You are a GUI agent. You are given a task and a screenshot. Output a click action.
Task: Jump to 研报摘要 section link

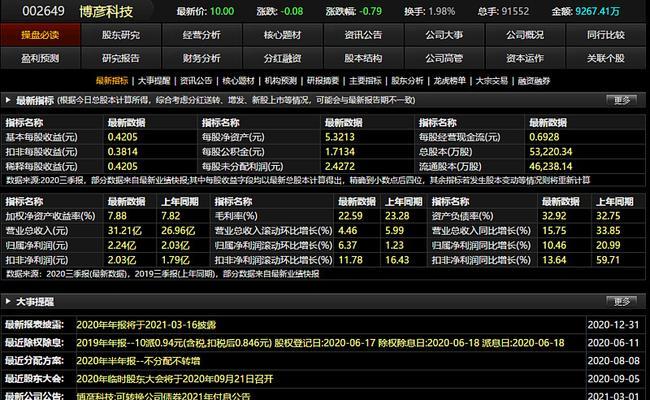pyautogui.click(x=323, y=81)
